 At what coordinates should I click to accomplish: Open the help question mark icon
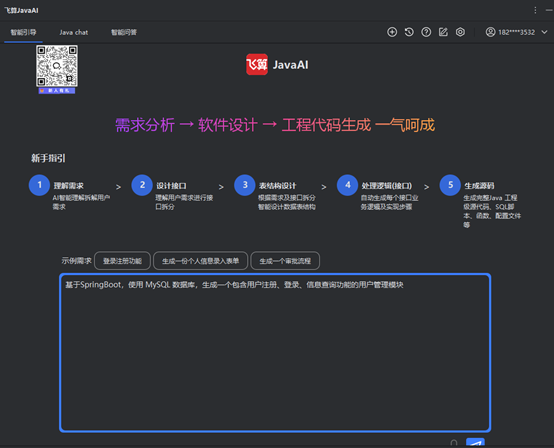pos(426,32)
